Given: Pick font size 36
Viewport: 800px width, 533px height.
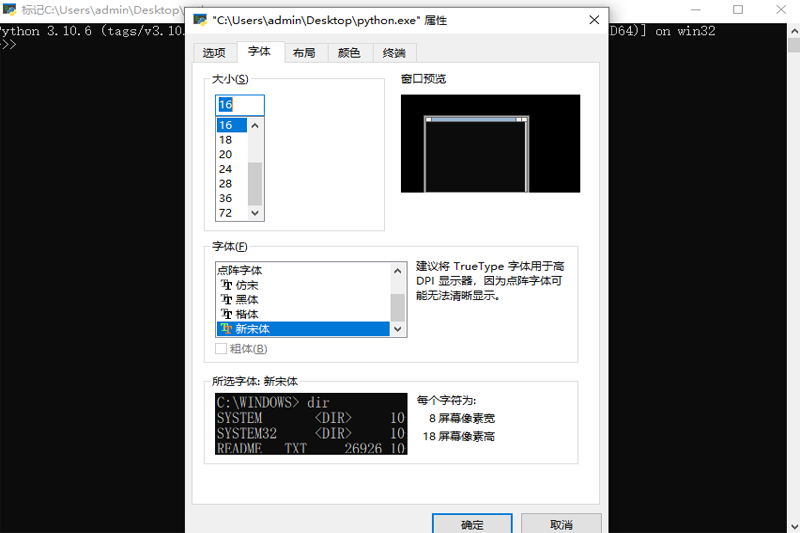Looking at the screenshot, I should point(232,198).
